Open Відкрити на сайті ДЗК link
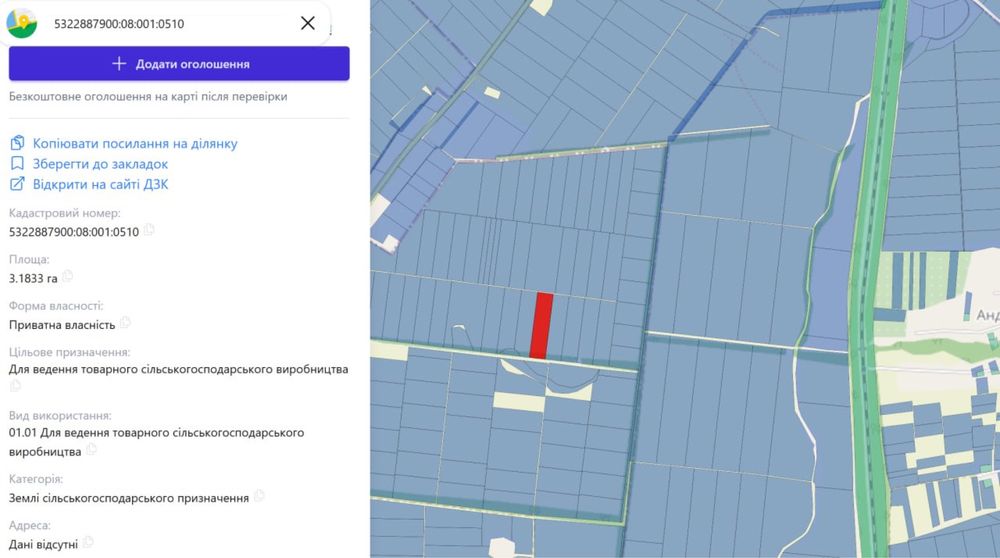The width and height of the screenshot is (1000, 558). 101,184
